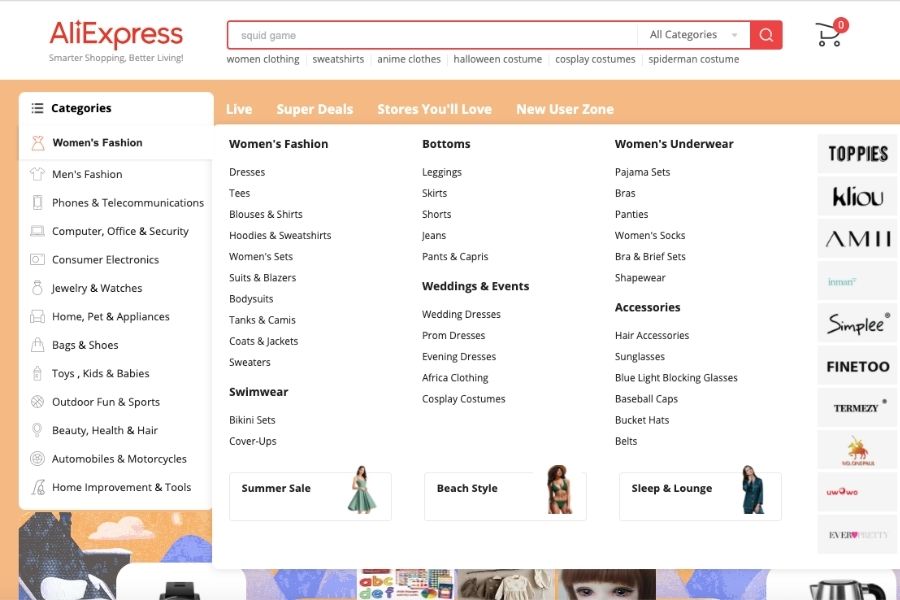The height and width of the screenshot is (600, 900).
Task: Expand the Categories menu header
Action: tap(81, 108)
